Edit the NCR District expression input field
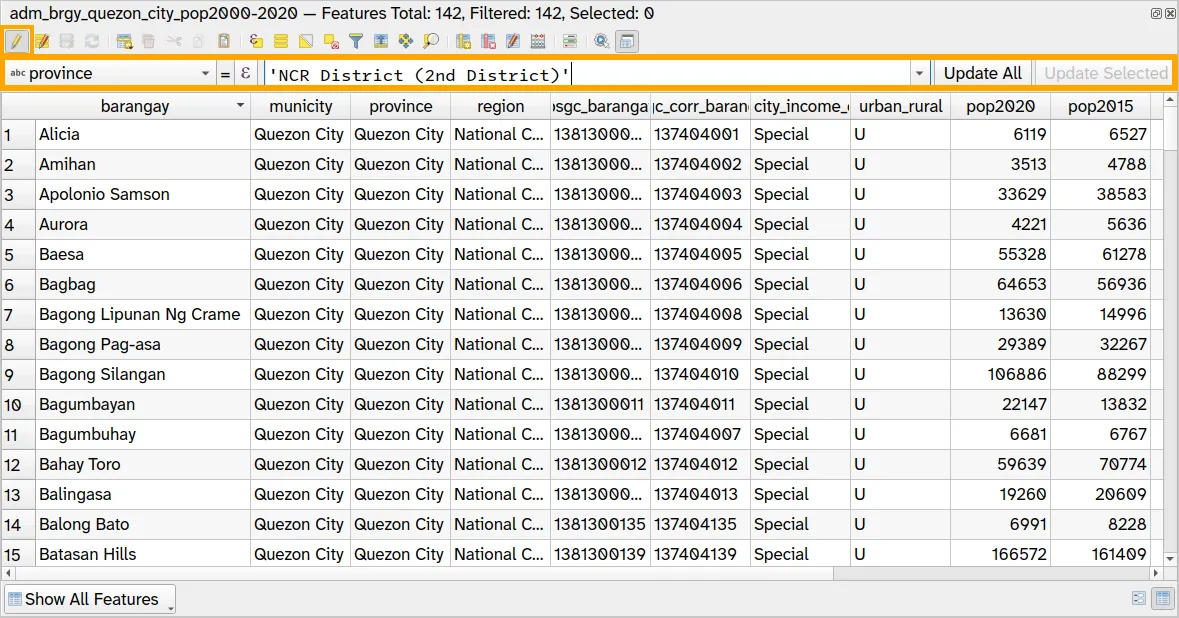1179x618 pixels. point(580,73)
